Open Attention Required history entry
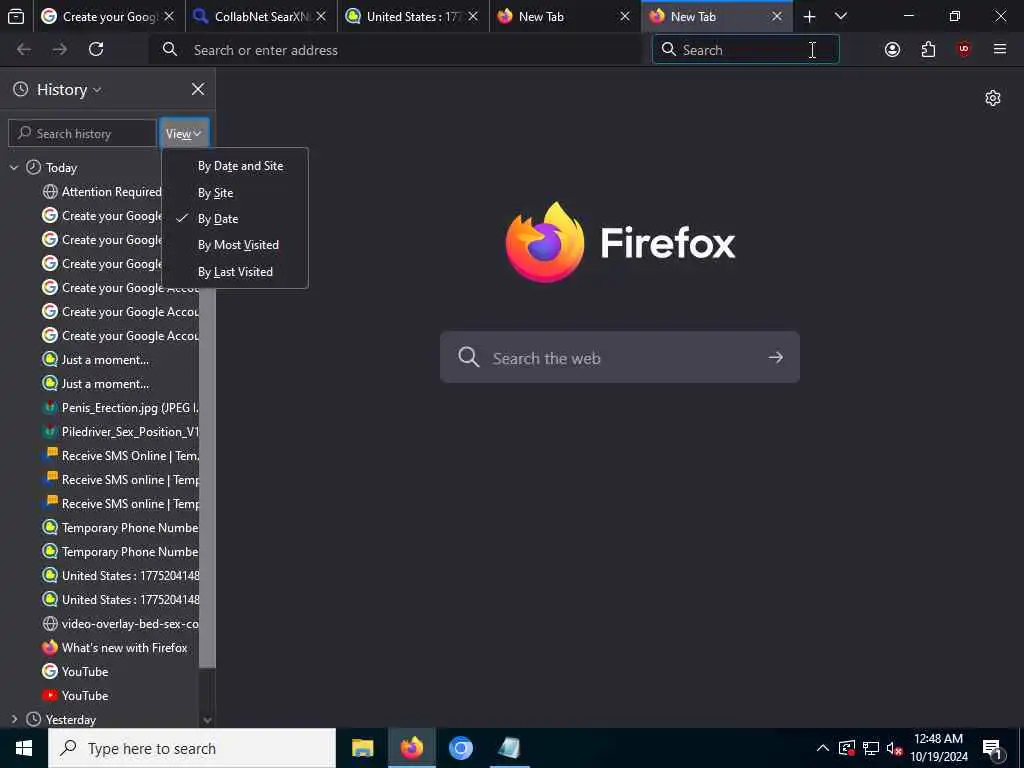Screen dimensions: 1024x768 click(x=102, y=192)
